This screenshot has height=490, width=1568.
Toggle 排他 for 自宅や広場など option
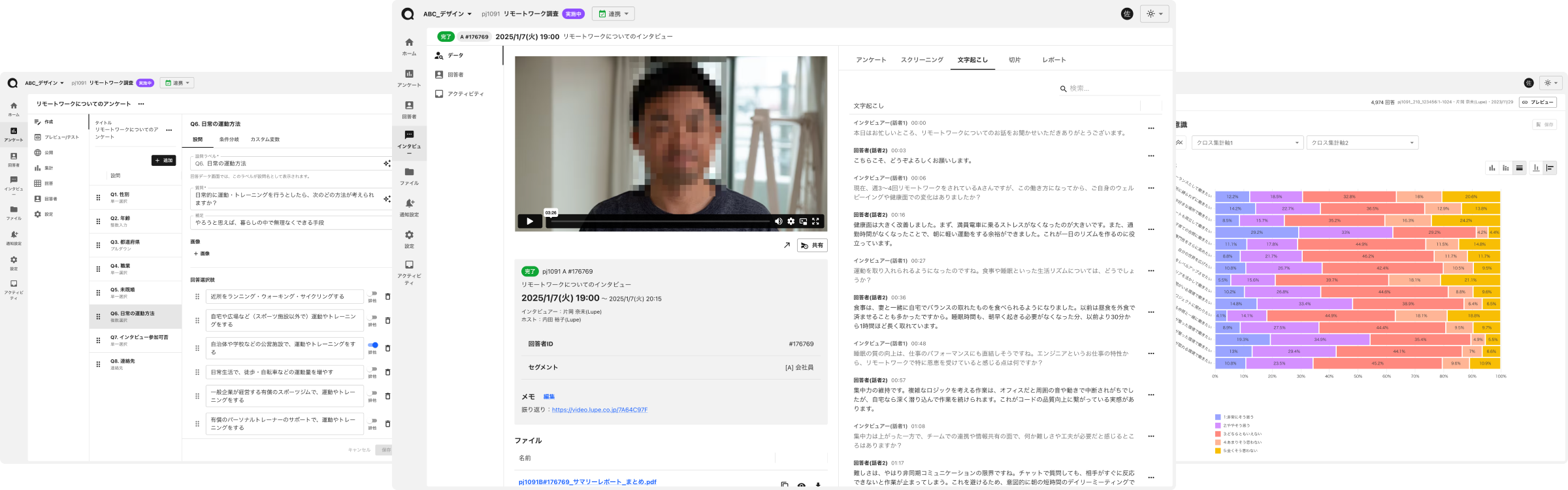pos(372,318)
